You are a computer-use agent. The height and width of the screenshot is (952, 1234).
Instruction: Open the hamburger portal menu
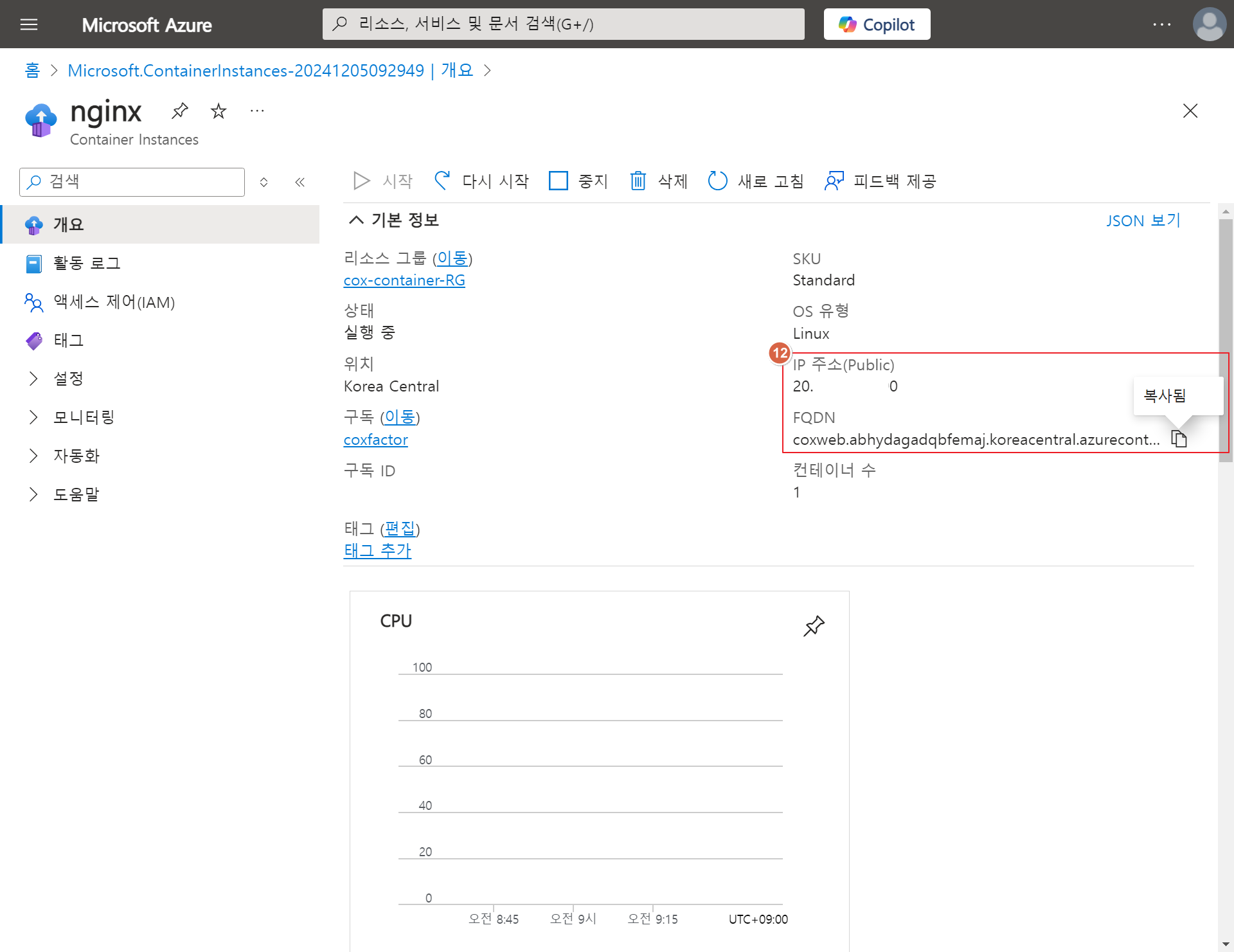click(29, 24)
